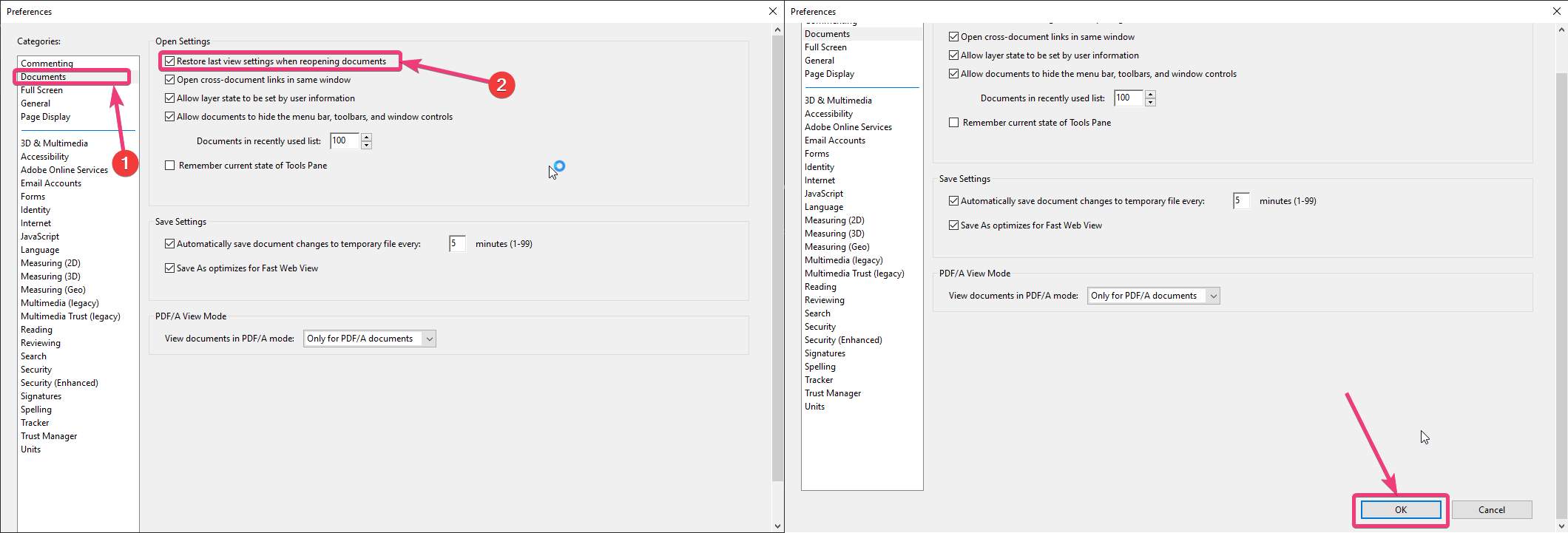Open PDF/A mode dropdown in left window

(x=370, y=339)
